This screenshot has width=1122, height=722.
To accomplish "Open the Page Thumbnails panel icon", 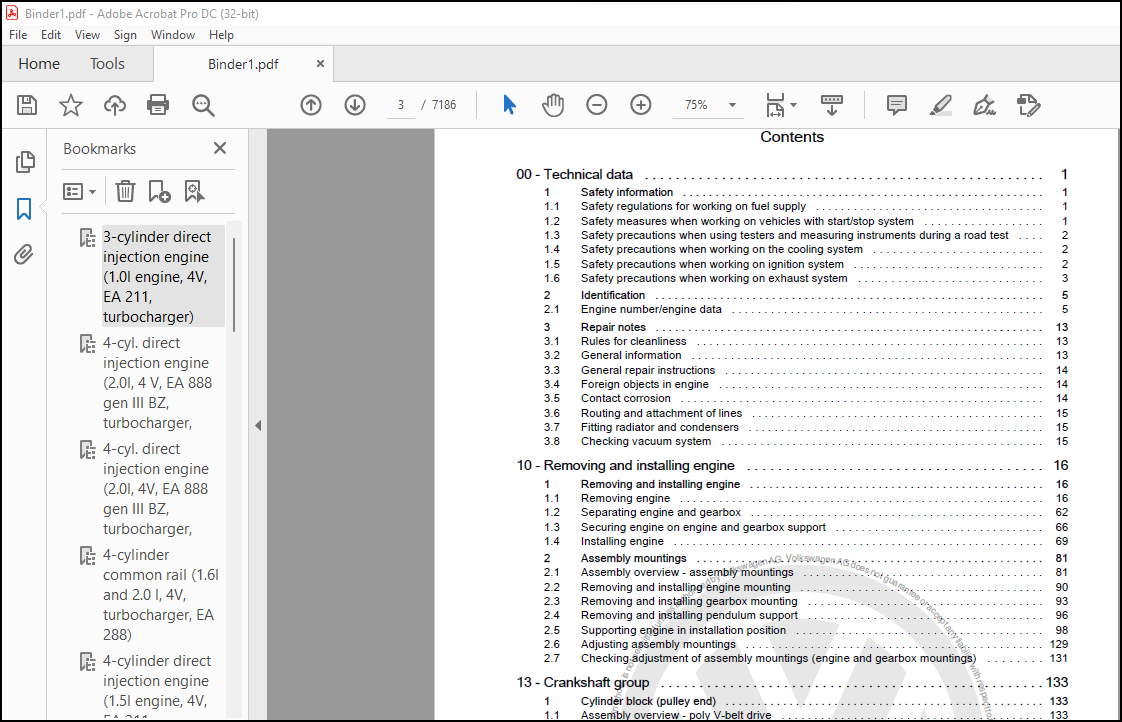I will (25, 162).
